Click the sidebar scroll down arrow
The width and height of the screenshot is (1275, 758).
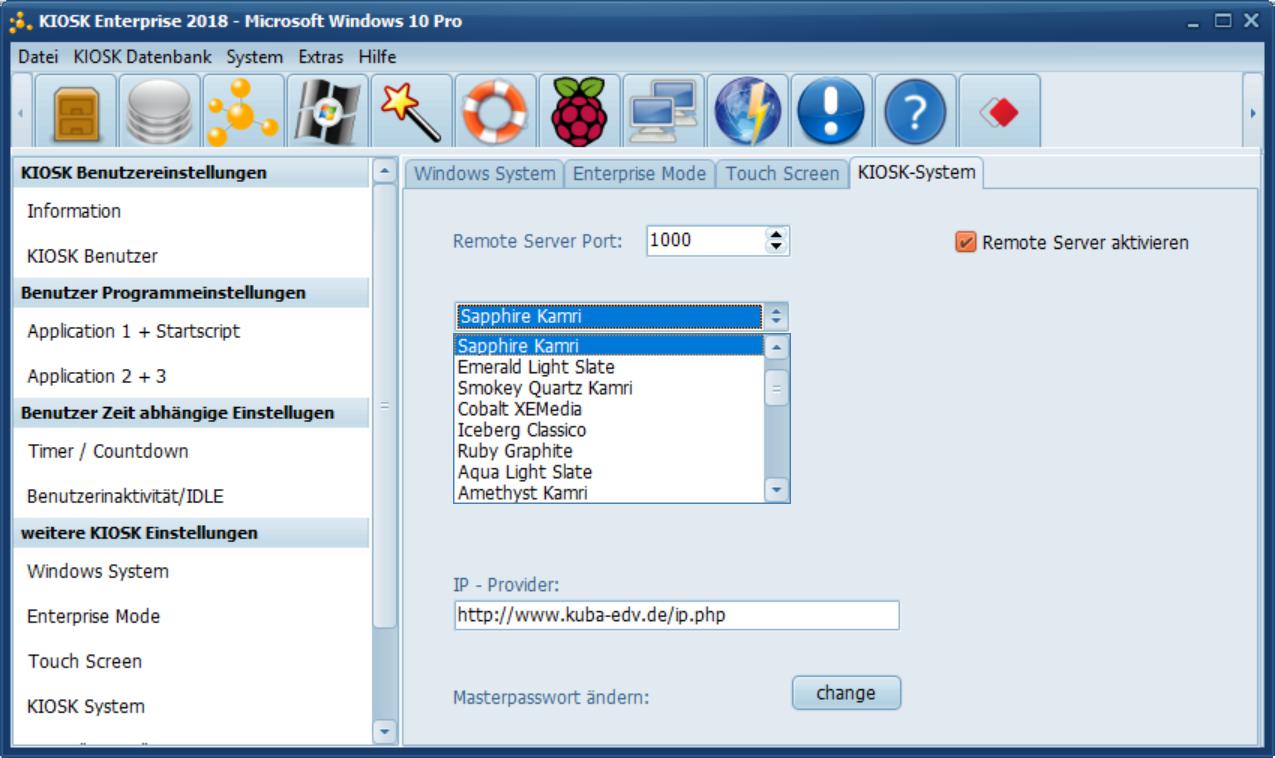click(384, 732)
